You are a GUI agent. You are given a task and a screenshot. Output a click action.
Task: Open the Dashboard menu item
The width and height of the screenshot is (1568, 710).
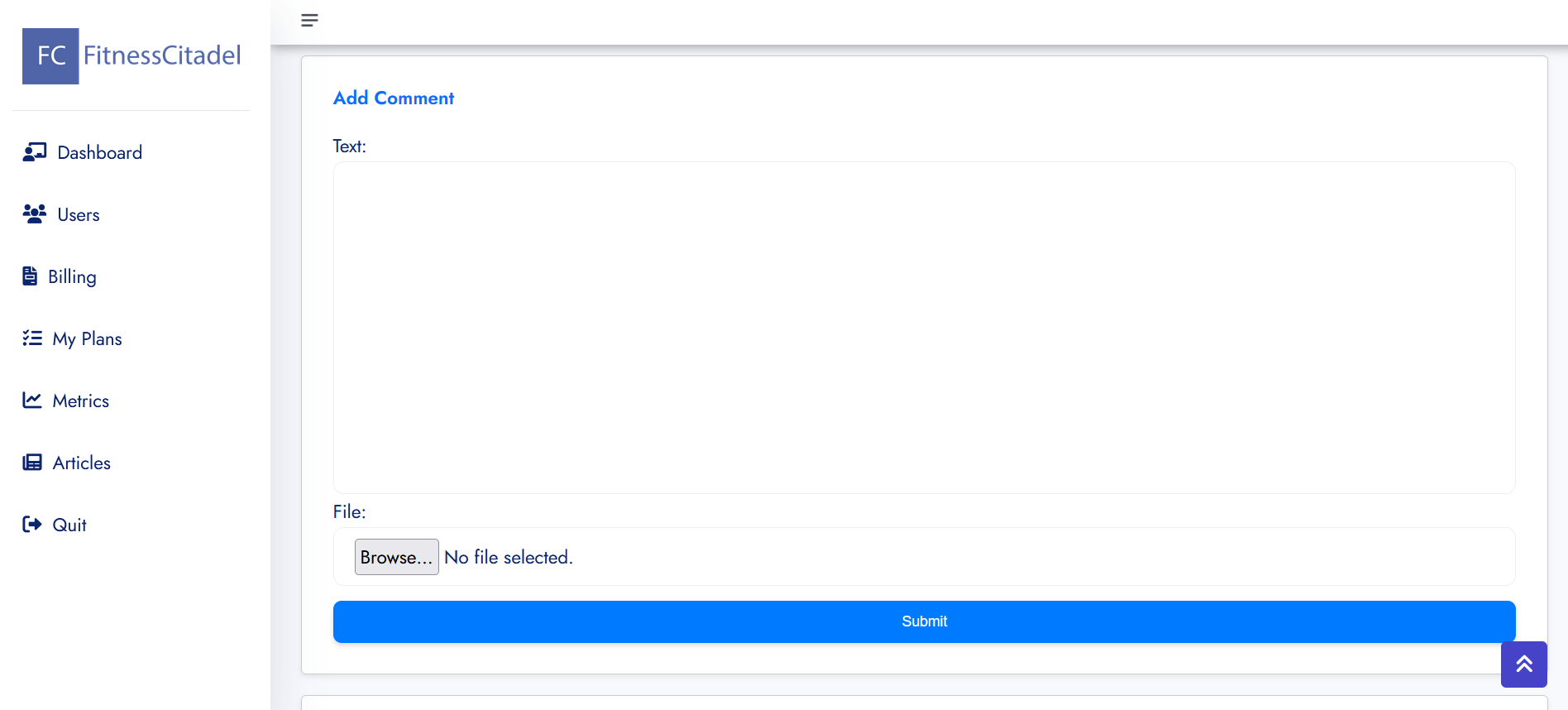tap(99, 153)
